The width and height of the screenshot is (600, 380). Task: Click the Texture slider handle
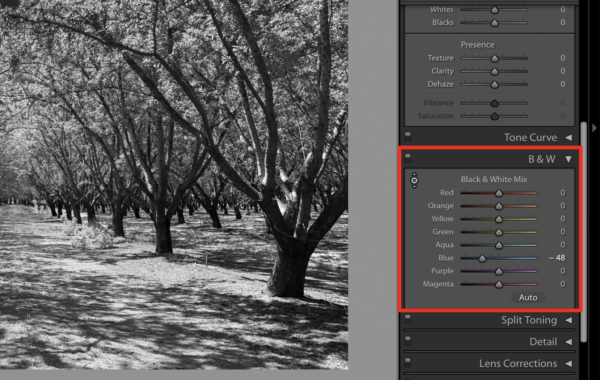(495, 59)
